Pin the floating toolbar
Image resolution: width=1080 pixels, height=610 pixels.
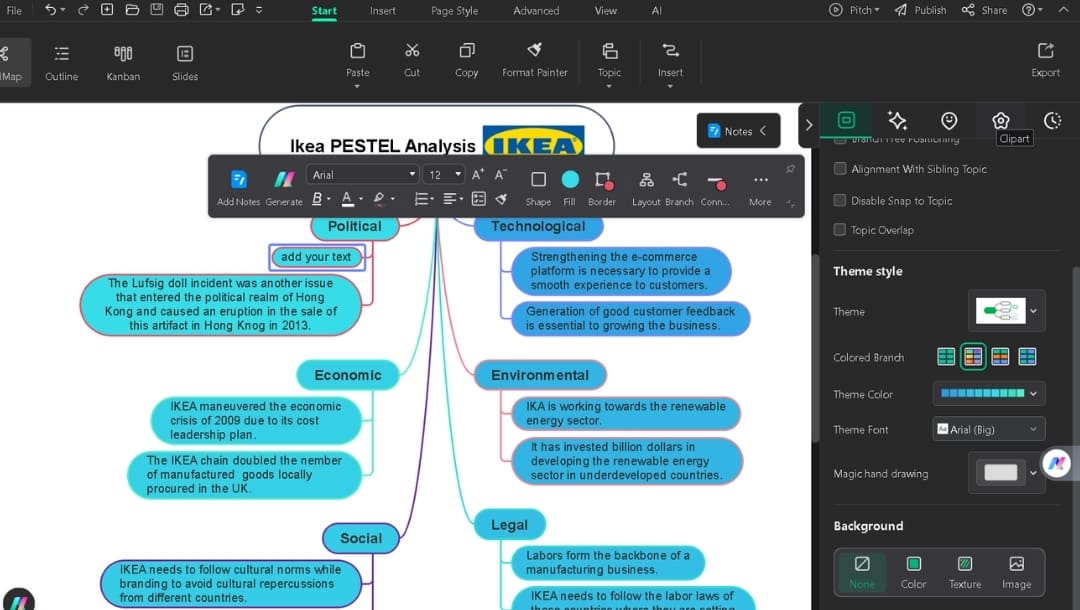pos(790,169)
